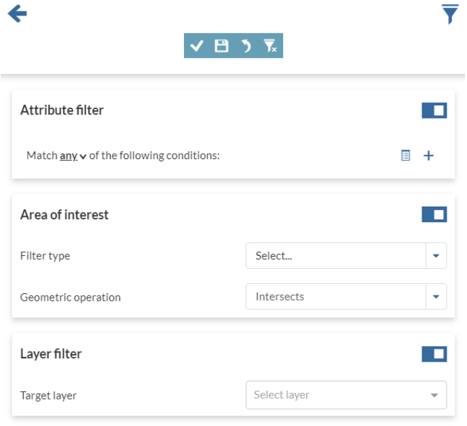Expand the Geometric operation dropdown arrow
Image resolution: width=467 pixels, height=426 pixels.
point(436,296)
